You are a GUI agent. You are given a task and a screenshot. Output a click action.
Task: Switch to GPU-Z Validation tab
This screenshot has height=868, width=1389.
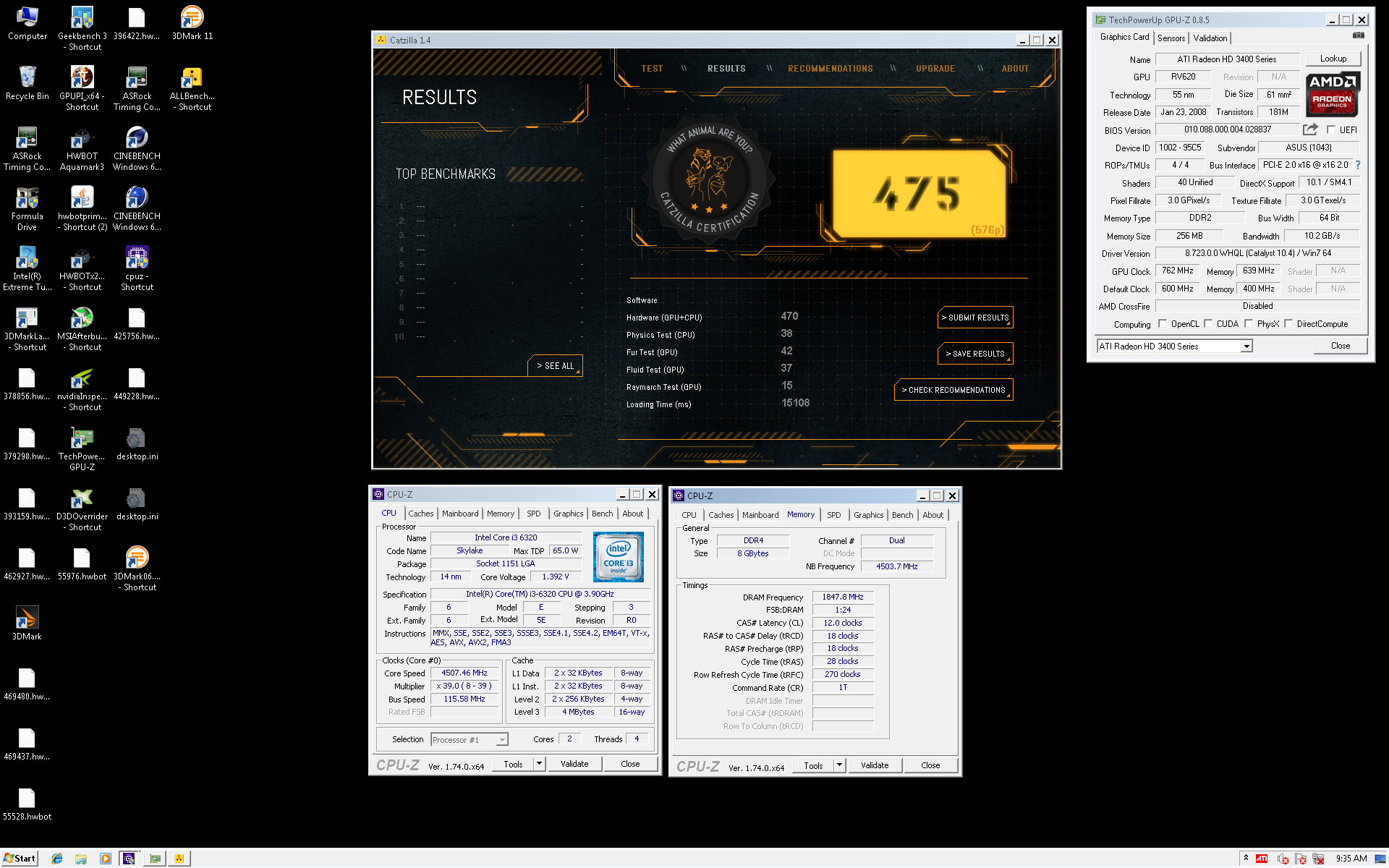1210,38
